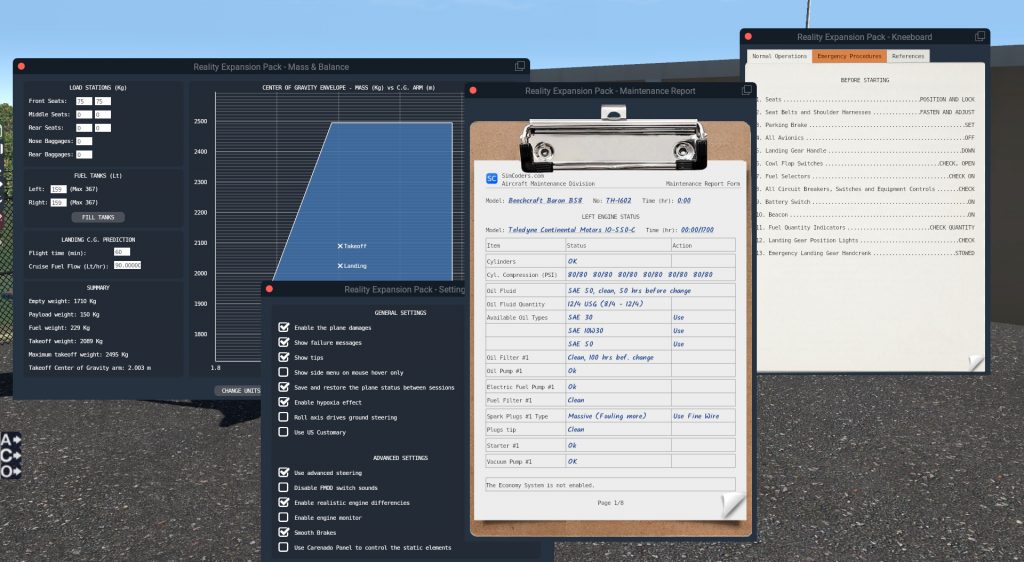Click 'Use' next to SAE 10W30 oil
Viewport: 1024px width, 562px height.
[x=679, y=330]
